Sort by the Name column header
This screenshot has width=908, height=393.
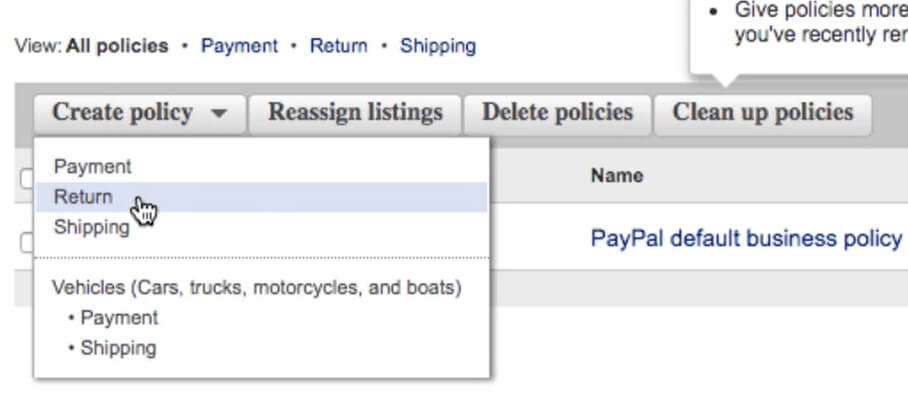coord(617,175)
